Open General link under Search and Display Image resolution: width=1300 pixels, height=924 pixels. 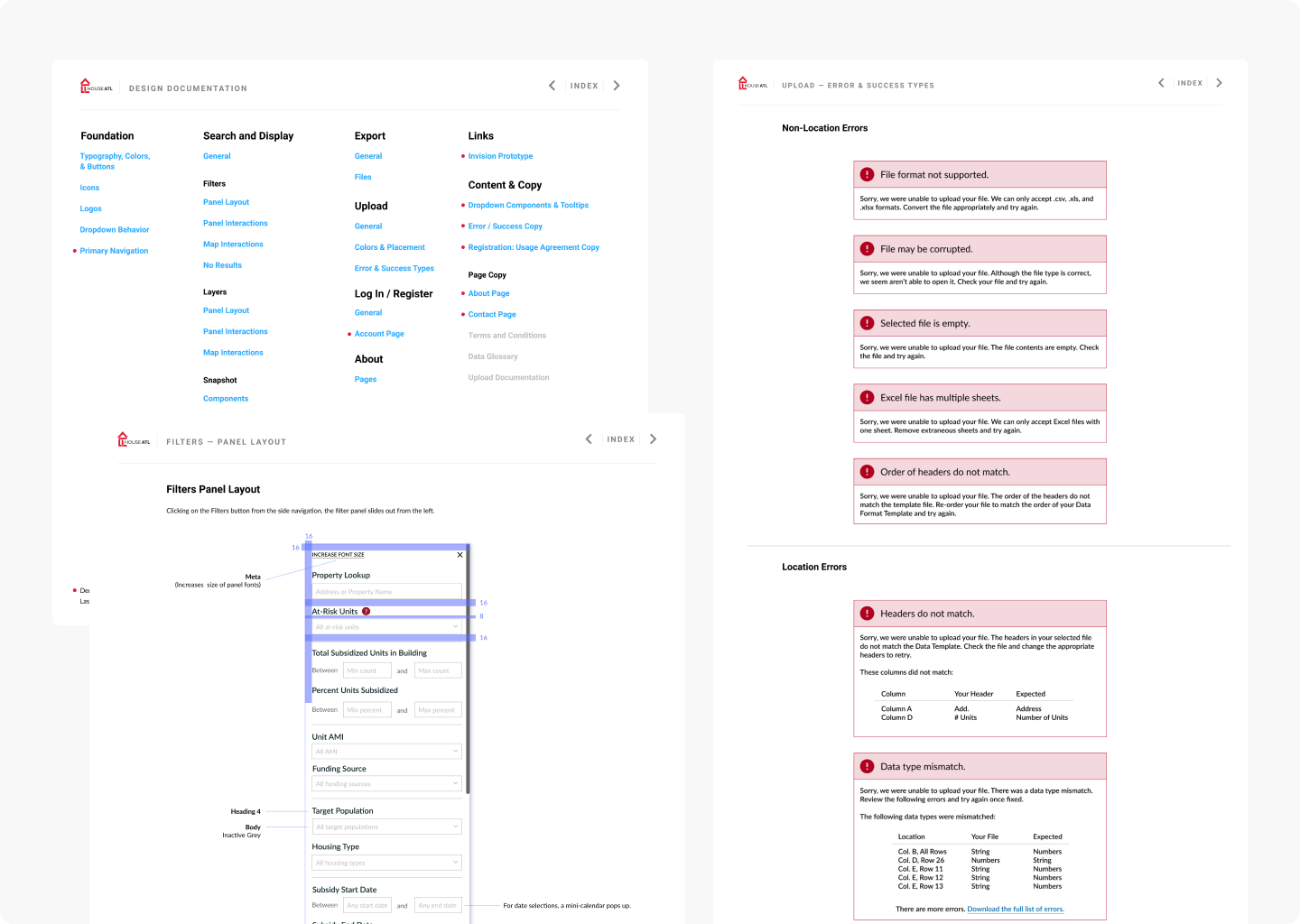click(x=217, y=156)
